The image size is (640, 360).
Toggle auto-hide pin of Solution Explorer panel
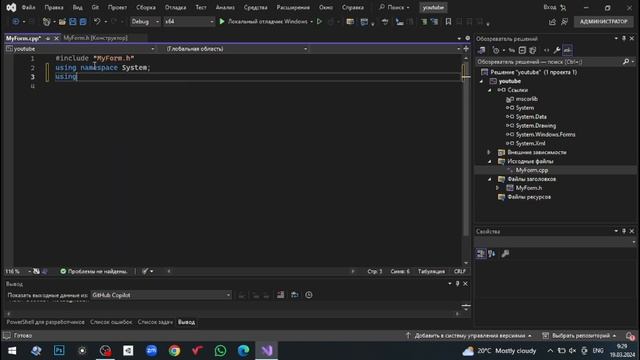tap(624, 38)
